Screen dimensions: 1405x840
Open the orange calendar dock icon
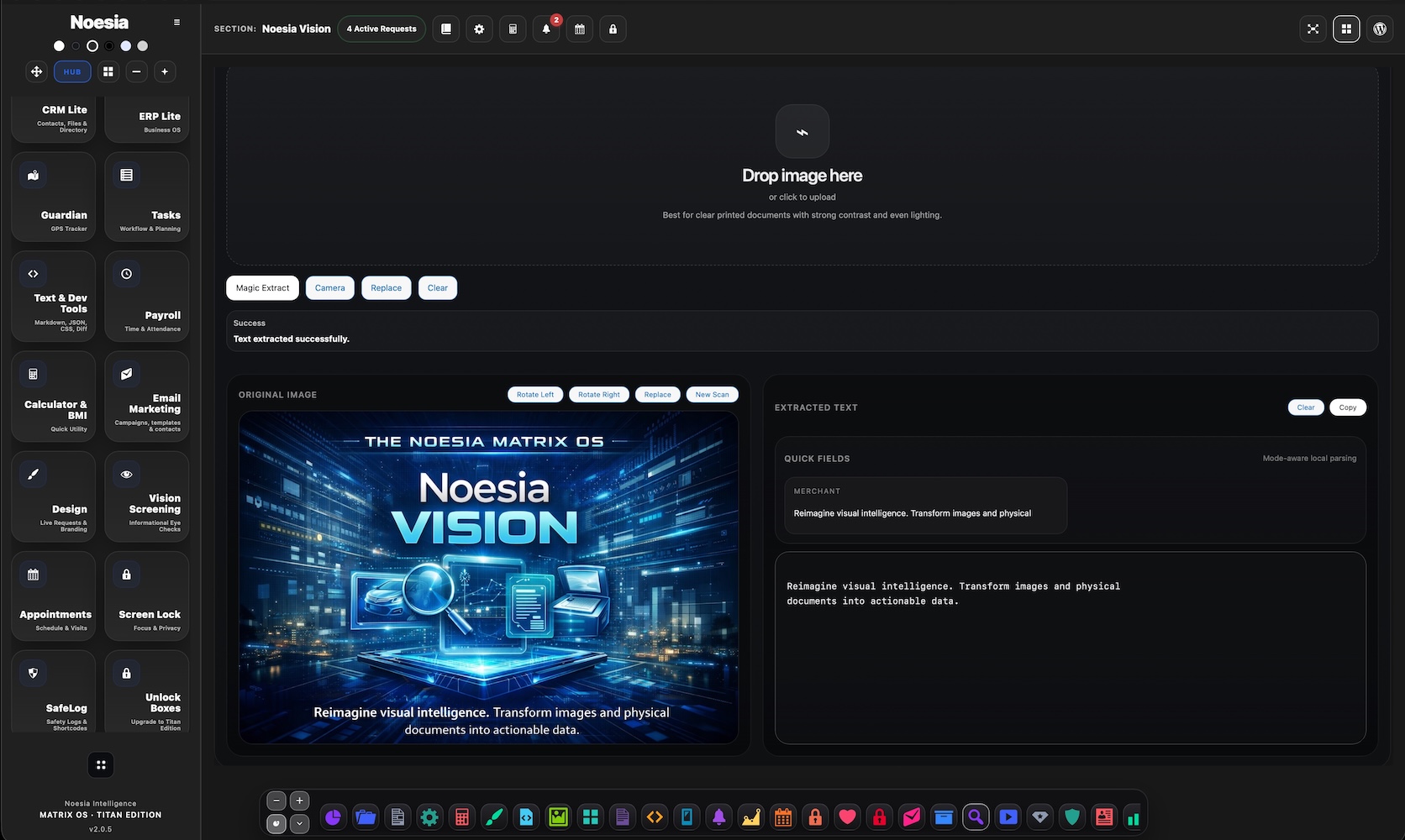[783, 816]
